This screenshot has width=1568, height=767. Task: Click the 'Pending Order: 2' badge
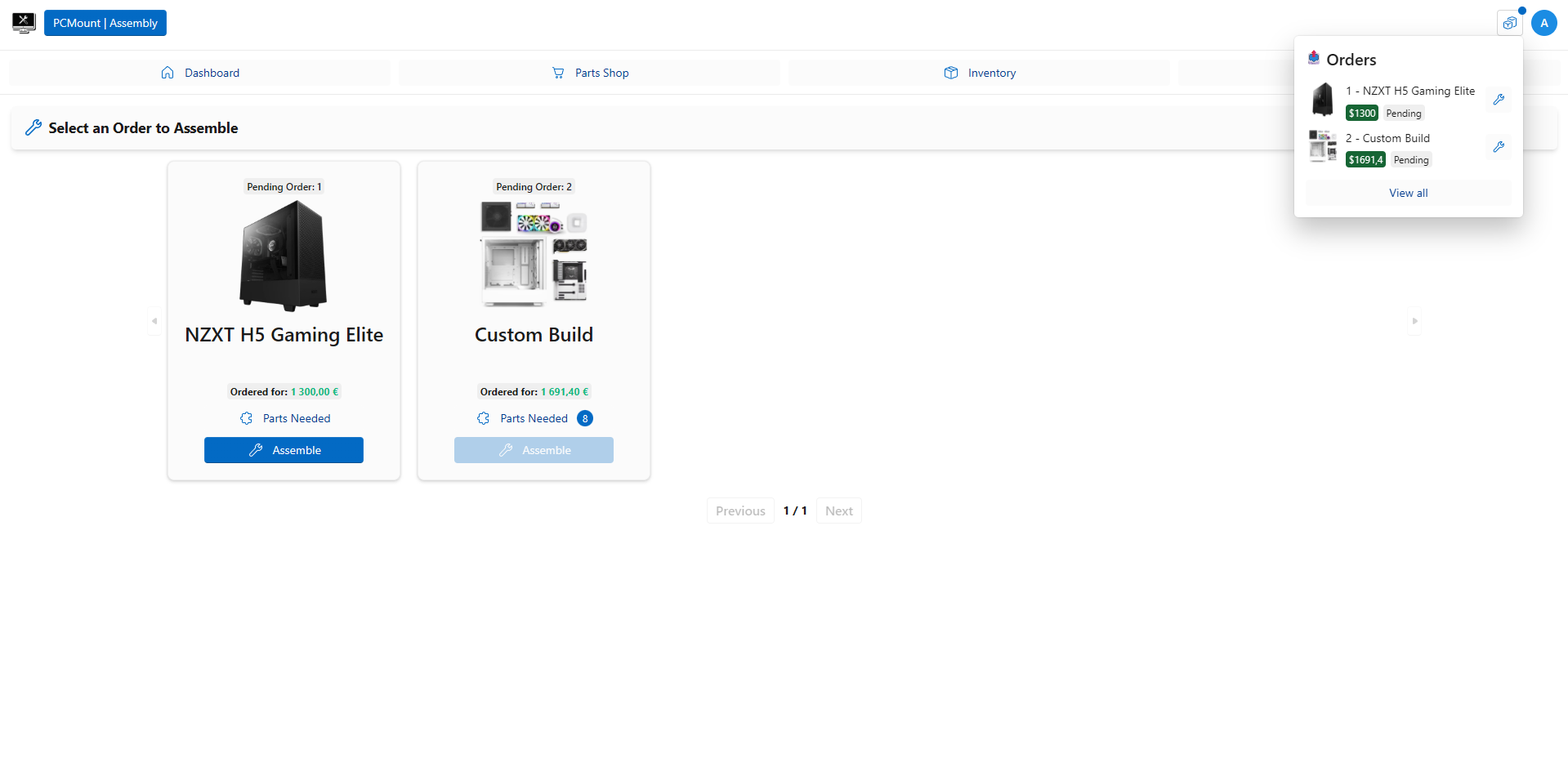click(x=534, y=187)
